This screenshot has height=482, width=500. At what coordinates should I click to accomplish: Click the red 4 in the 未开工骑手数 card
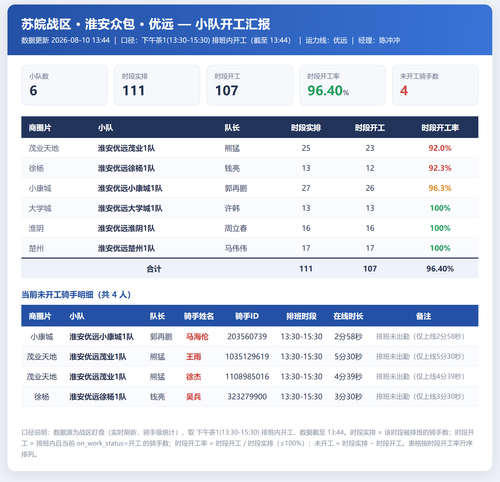(404, 91)
